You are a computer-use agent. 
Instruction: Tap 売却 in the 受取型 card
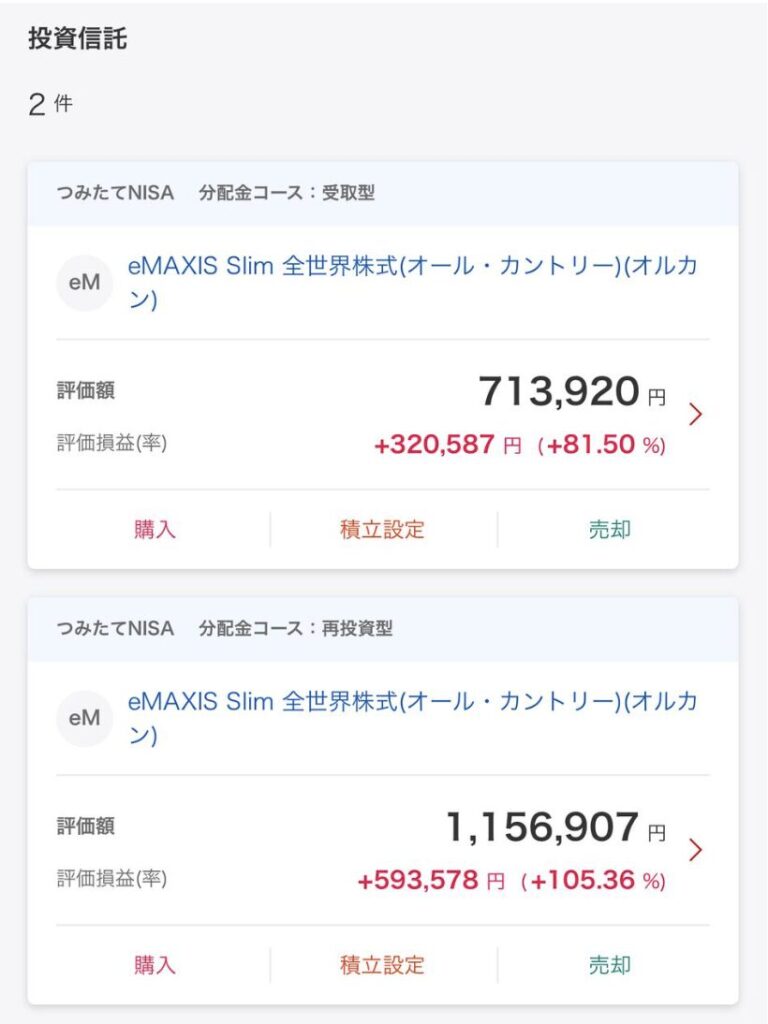click(x=610, y=530)
